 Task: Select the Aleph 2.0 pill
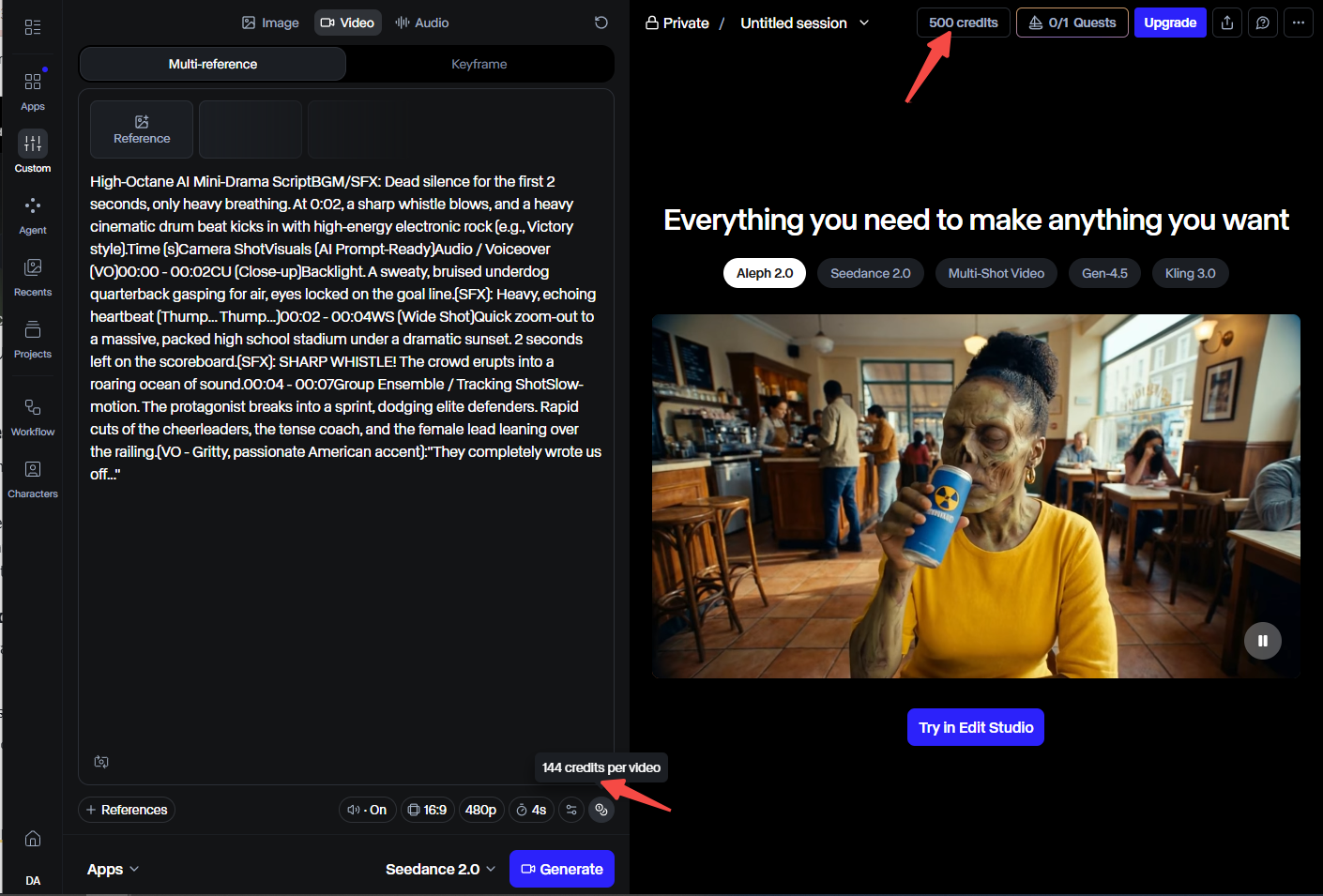[x=765, y=273]
